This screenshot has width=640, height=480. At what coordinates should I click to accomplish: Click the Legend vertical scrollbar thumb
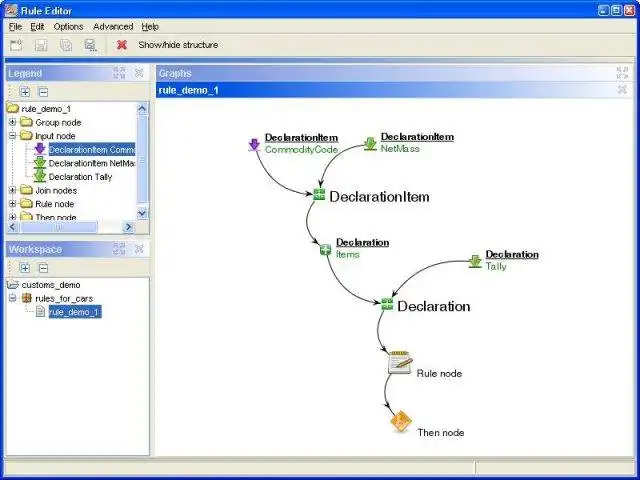pyautogui.click(x=142, y=159)
